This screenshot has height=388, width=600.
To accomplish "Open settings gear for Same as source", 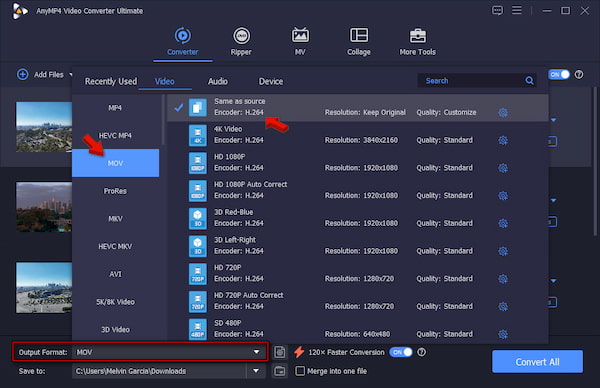I will (503, 112).
